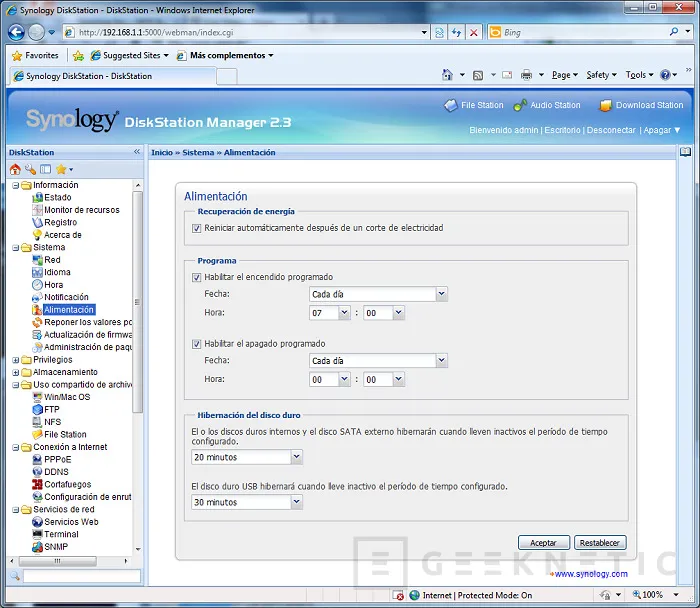Toggle Habilitar el apagado programado checkbox

(x=196, y=344)
